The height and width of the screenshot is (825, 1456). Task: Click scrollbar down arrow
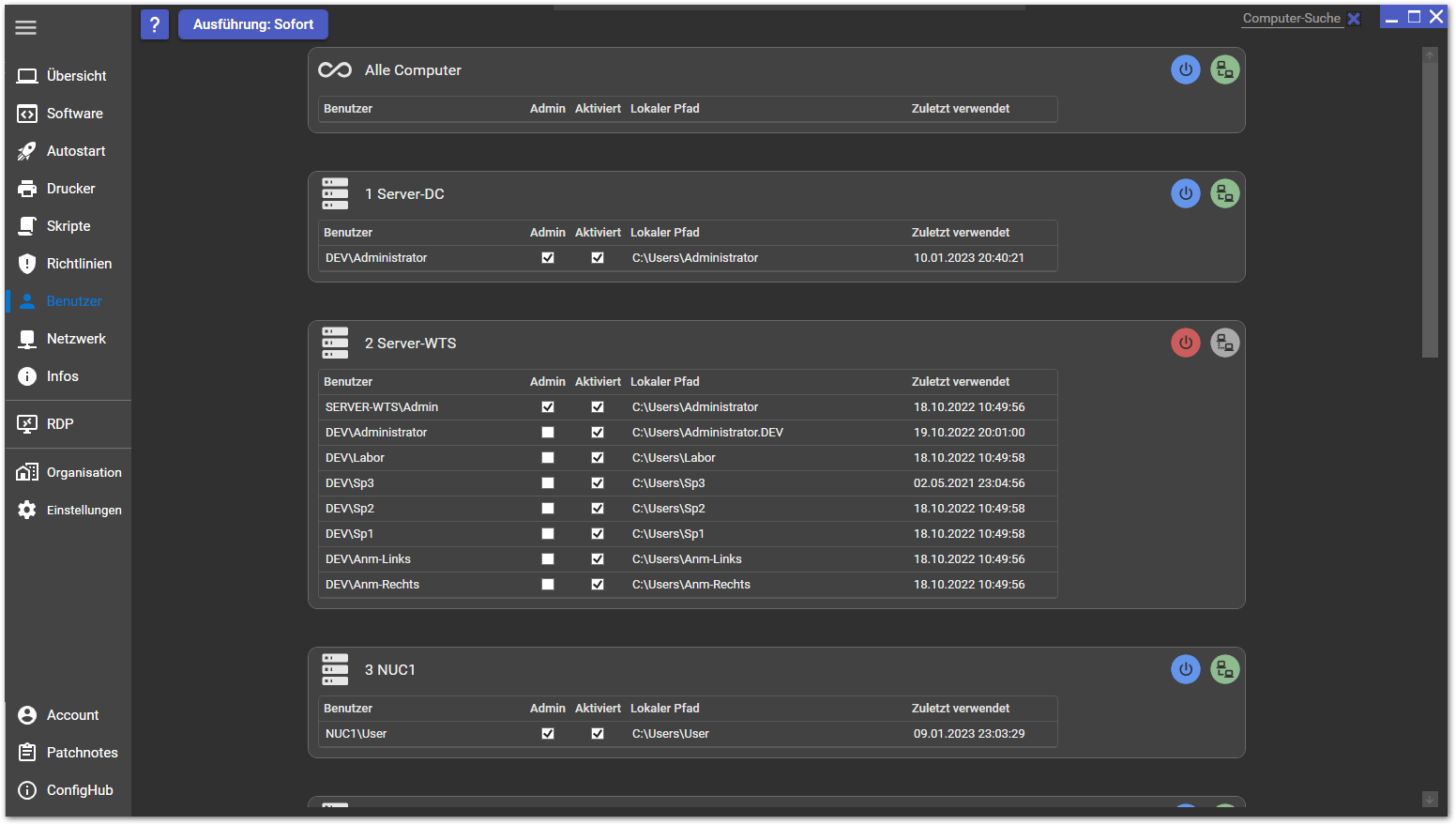[x=1430, y=799]
